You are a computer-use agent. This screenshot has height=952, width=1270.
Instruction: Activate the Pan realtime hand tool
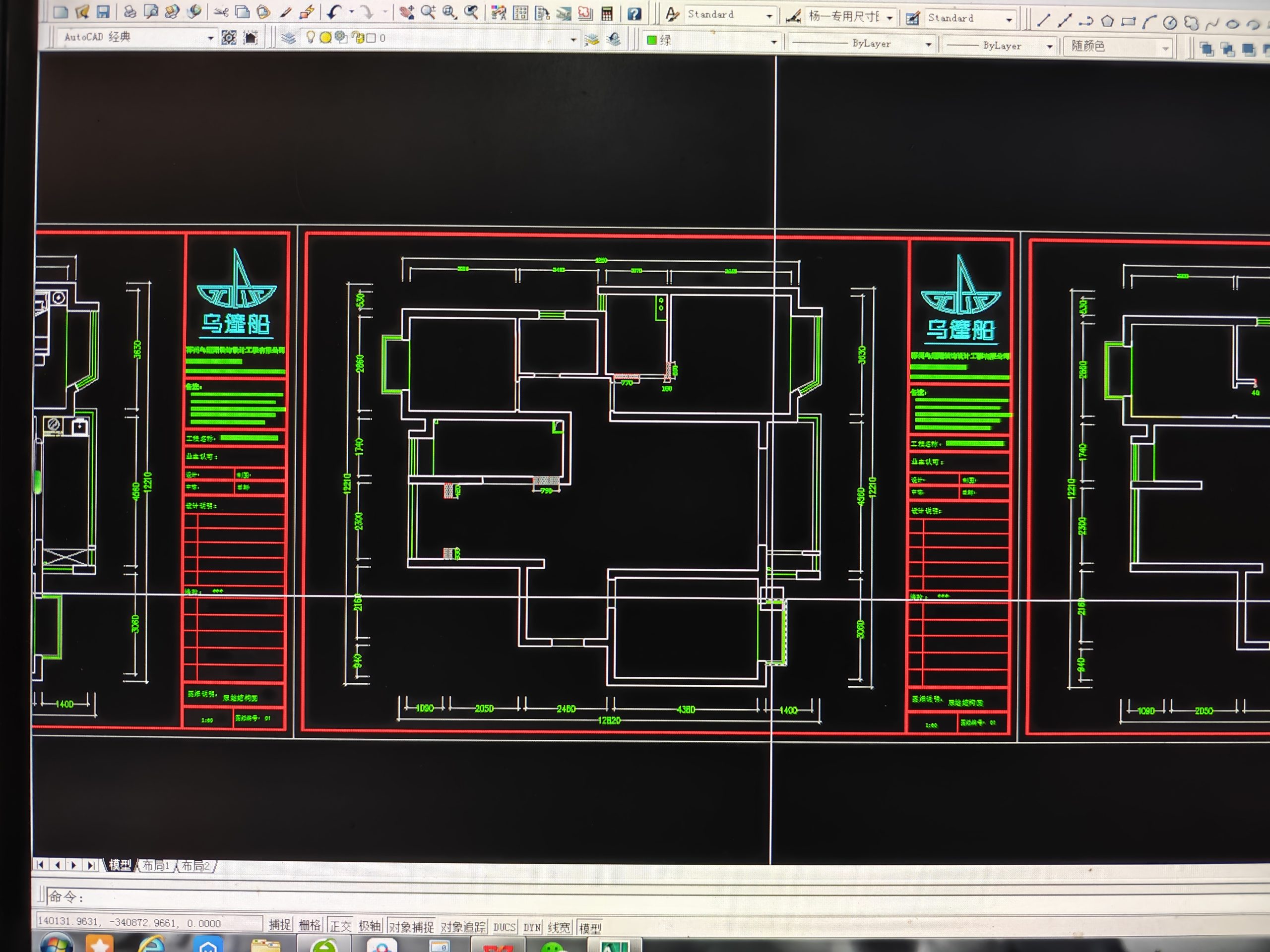(407, 12)
